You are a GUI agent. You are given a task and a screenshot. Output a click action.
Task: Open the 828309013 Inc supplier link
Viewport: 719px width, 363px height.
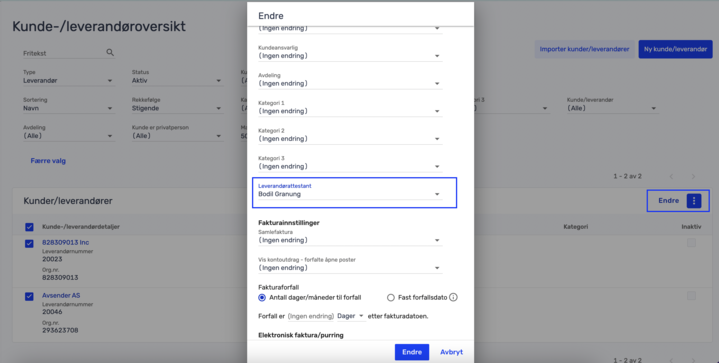66,242
